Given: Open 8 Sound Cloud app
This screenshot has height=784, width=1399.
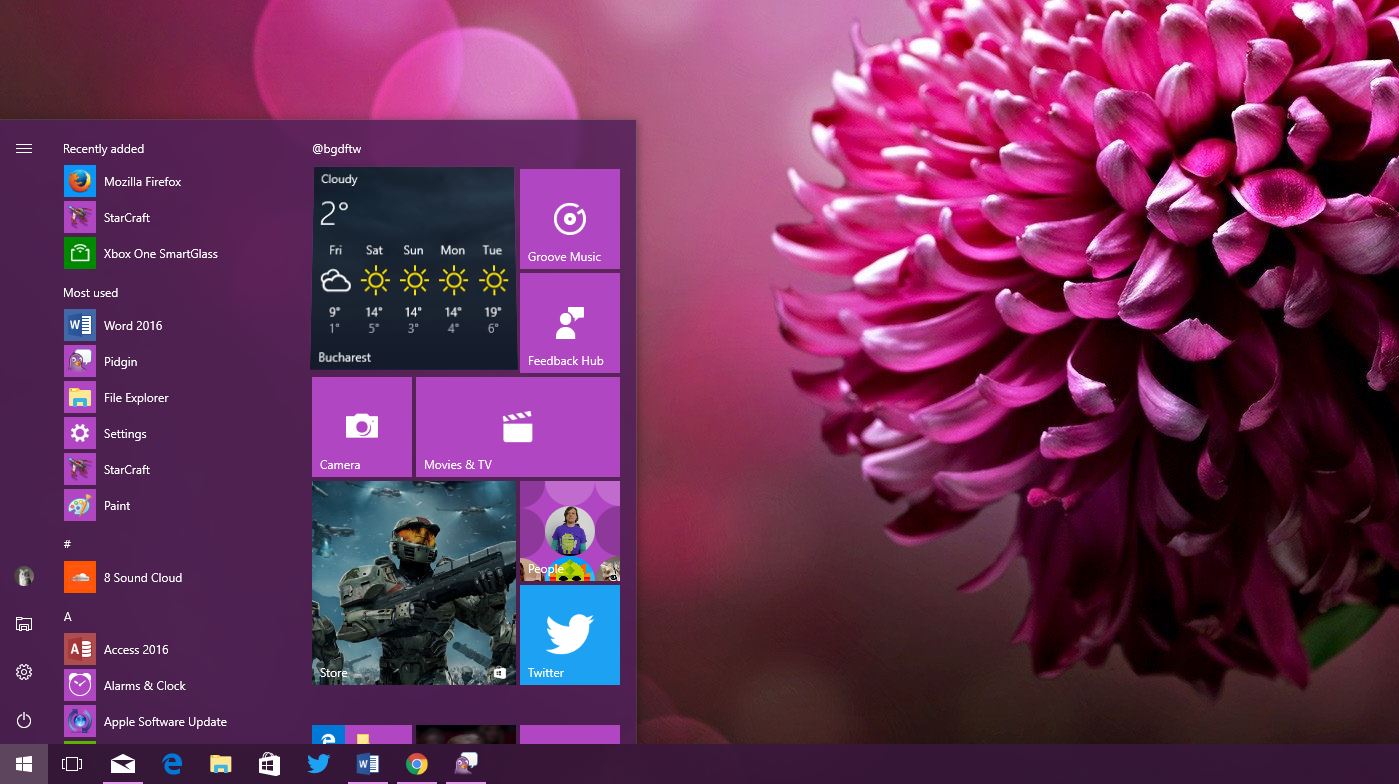Looking at the screenshot, I should [180, 578].
